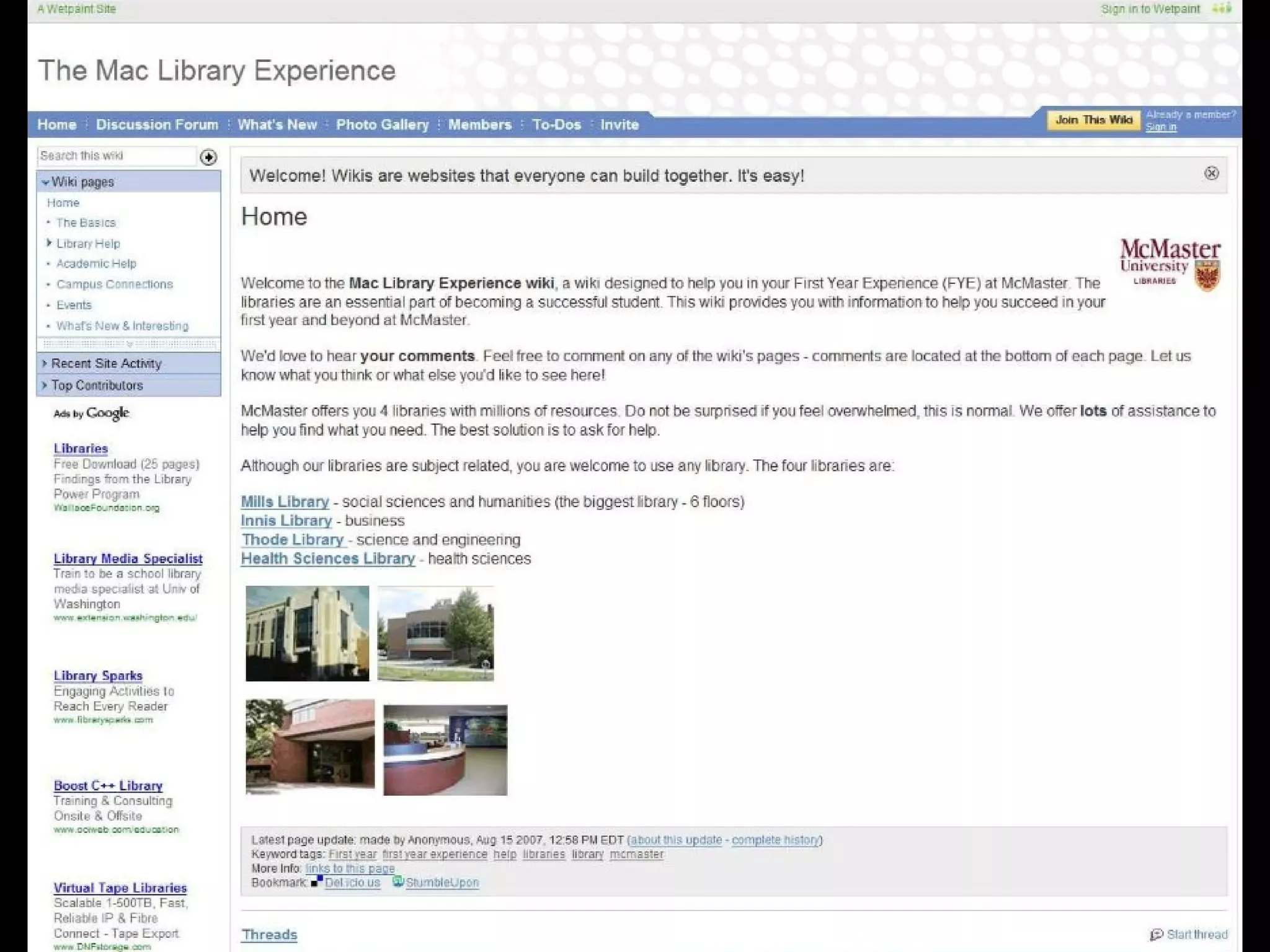Expand the Top Contributors section

point(45,385)
